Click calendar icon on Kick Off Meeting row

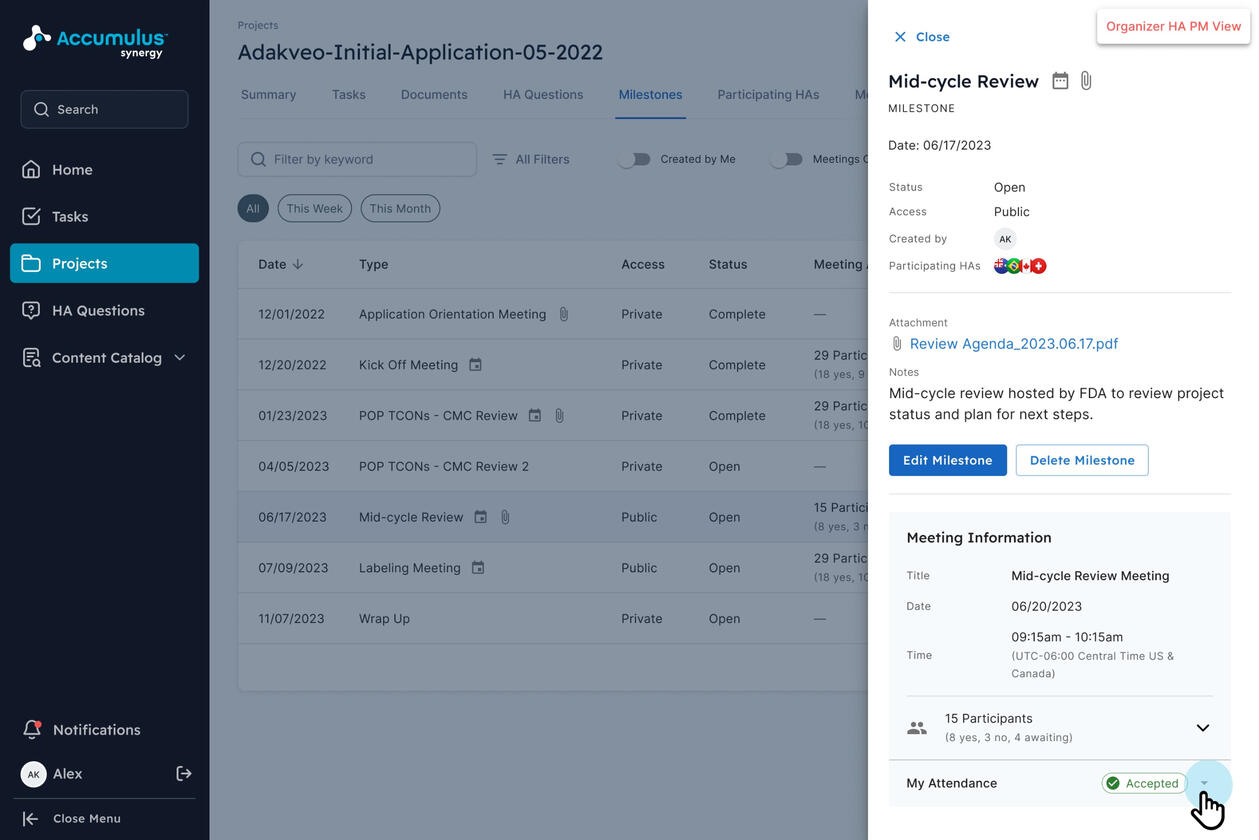point(476,365)
